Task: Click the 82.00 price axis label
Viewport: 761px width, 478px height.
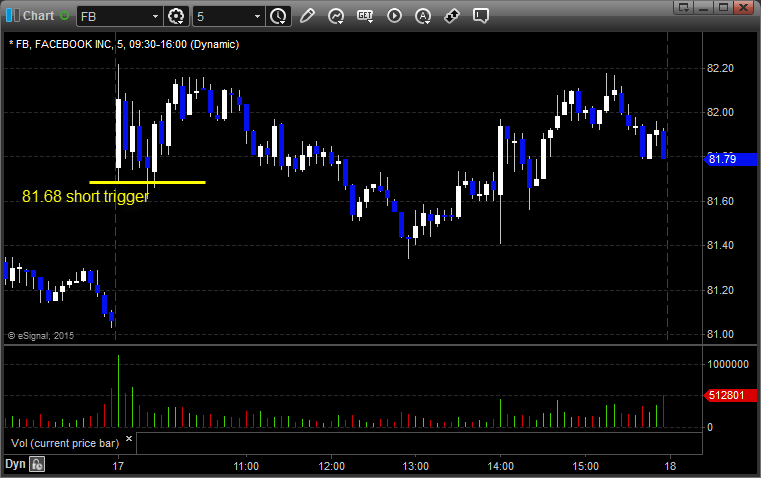Action: tap(720, 113)
